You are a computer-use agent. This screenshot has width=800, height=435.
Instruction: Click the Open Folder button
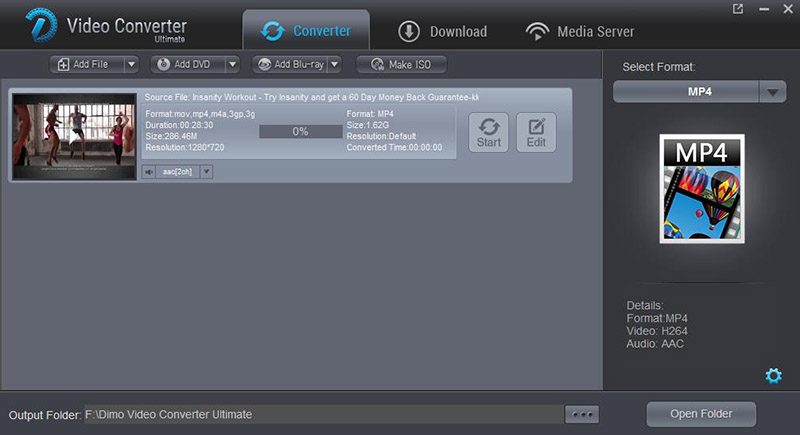coord(701,414)
